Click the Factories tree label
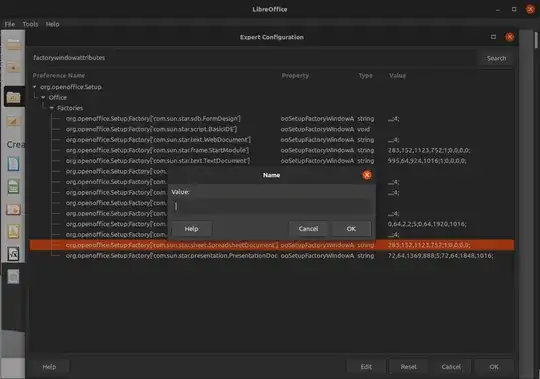The width and height of the screenshot is (540, 379). (70, 108)
